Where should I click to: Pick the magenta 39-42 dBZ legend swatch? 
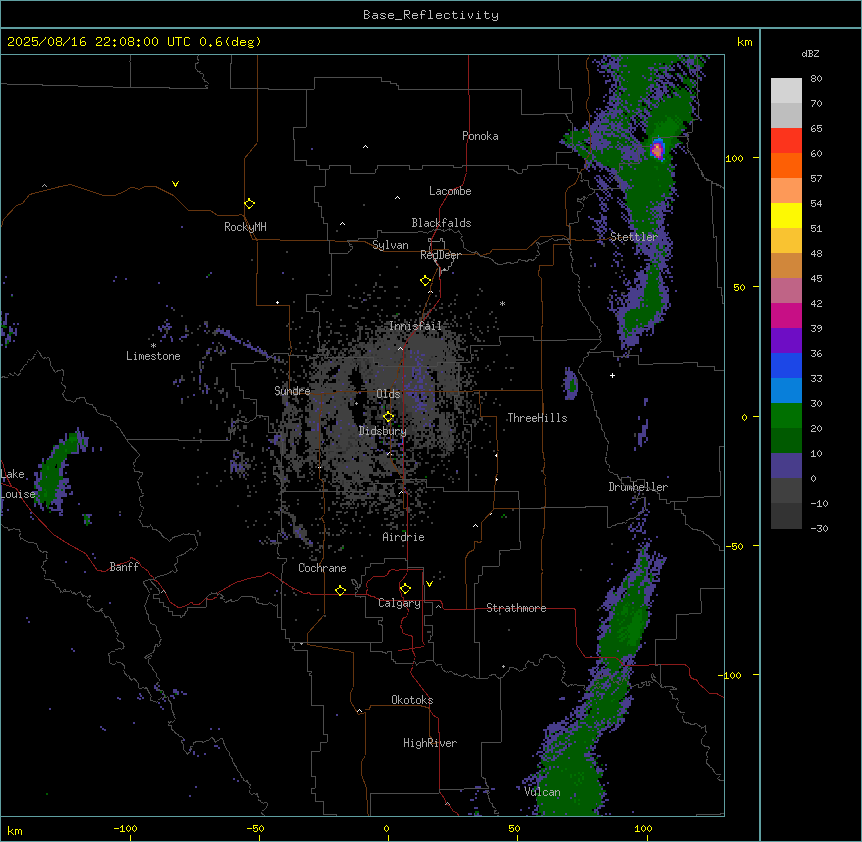click(786, 315)
